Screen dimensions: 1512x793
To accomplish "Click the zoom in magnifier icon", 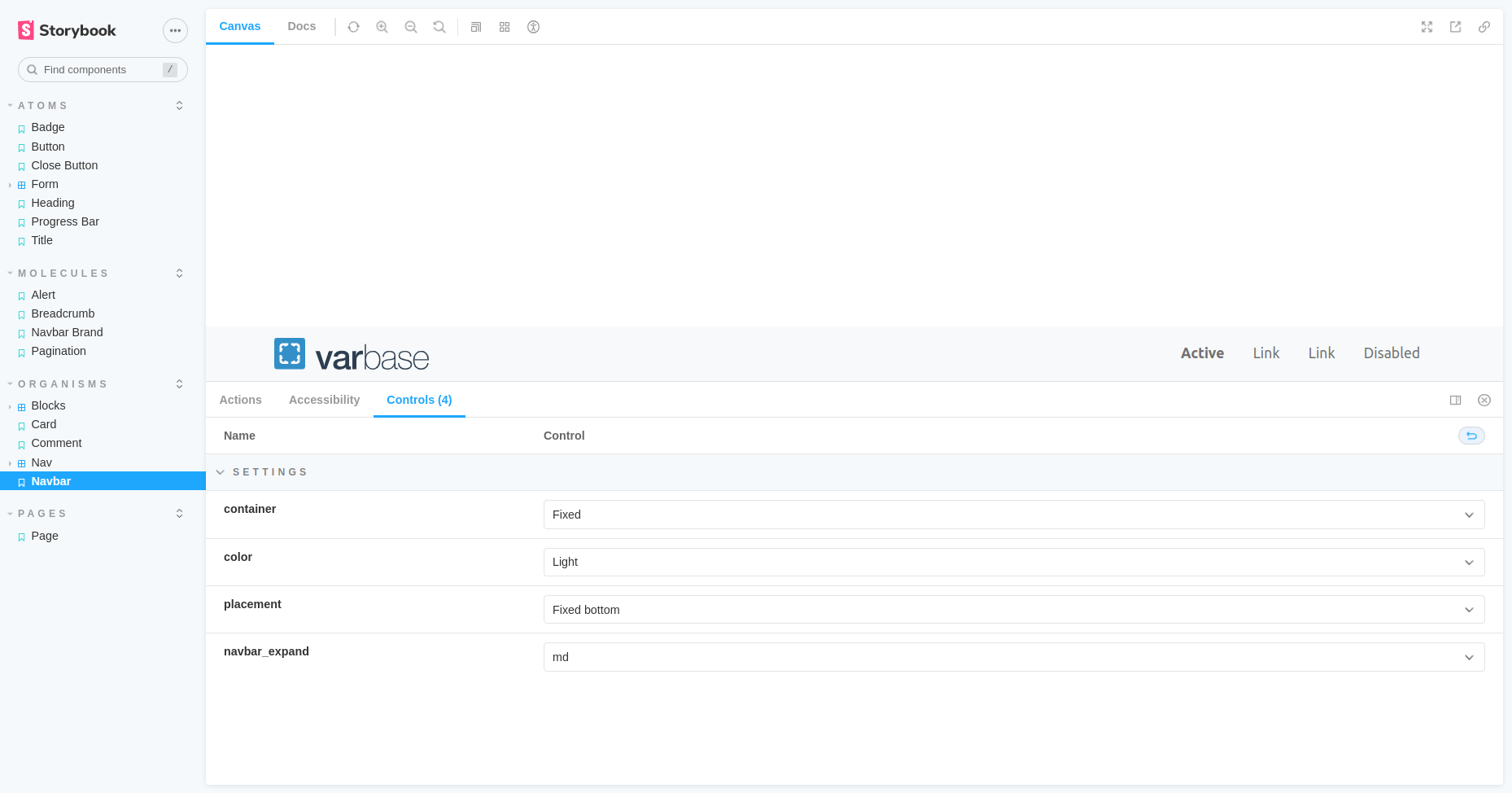I will (382, 27).
